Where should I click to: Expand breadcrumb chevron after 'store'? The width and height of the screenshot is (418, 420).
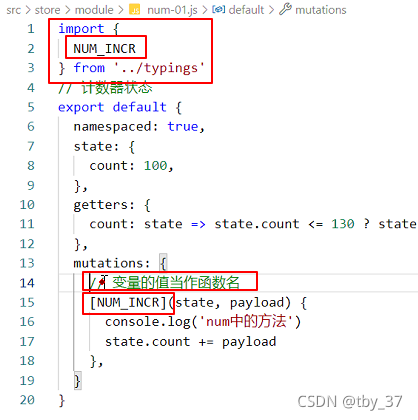point(68,10)
